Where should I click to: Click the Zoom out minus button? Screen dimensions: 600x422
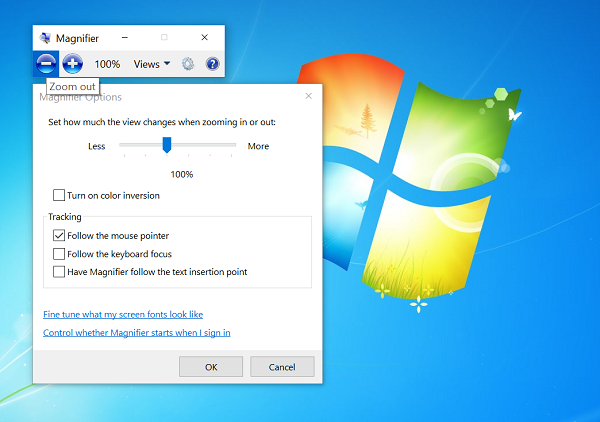[46, 64]
